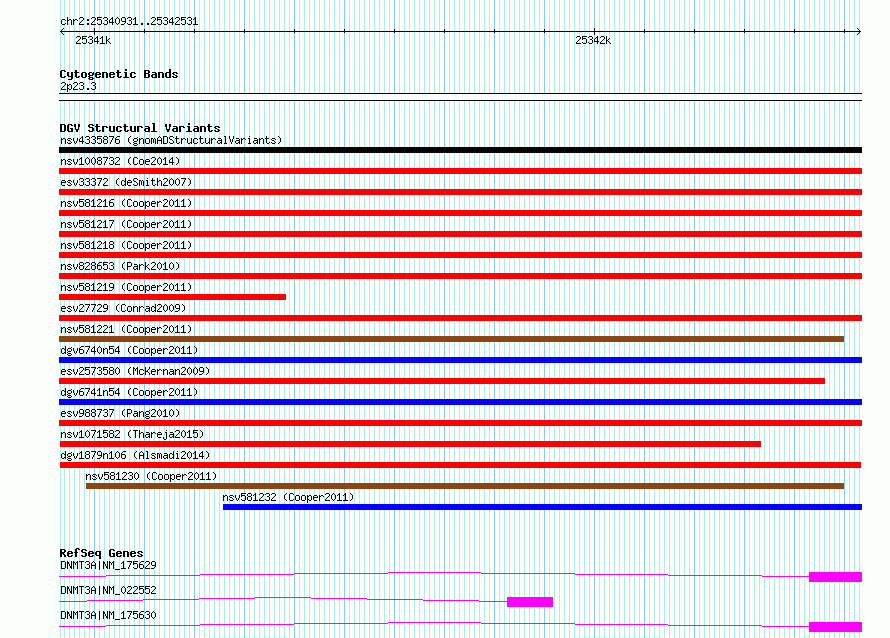Select the blue dgv6741n54 variant bar
This screenshot has width=890, height=638.
point(460,402)
